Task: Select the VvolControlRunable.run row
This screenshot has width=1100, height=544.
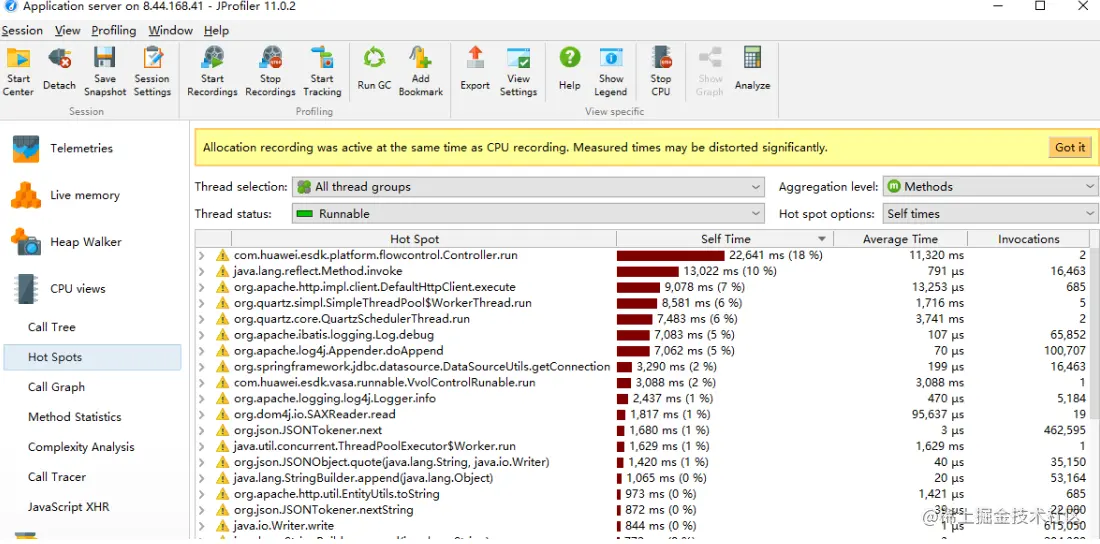Action: coord(643,383)
